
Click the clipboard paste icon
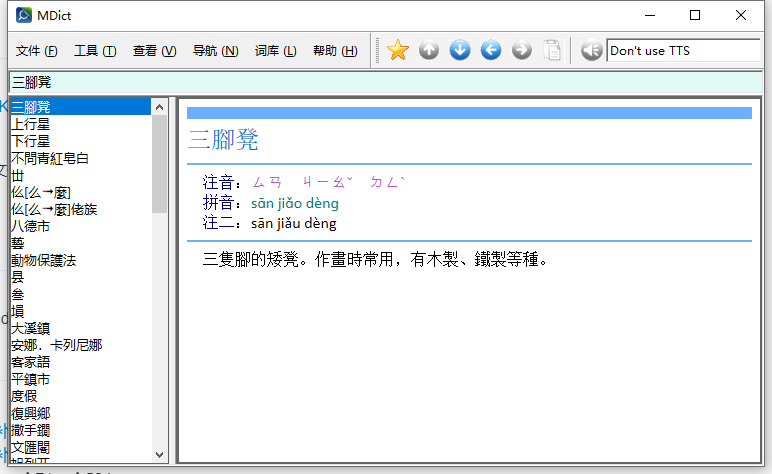(x=552, y=50)
